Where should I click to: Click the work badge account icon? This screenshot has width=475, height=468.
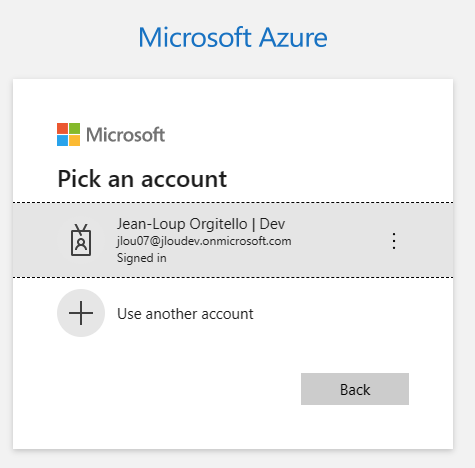click(81, 240)
